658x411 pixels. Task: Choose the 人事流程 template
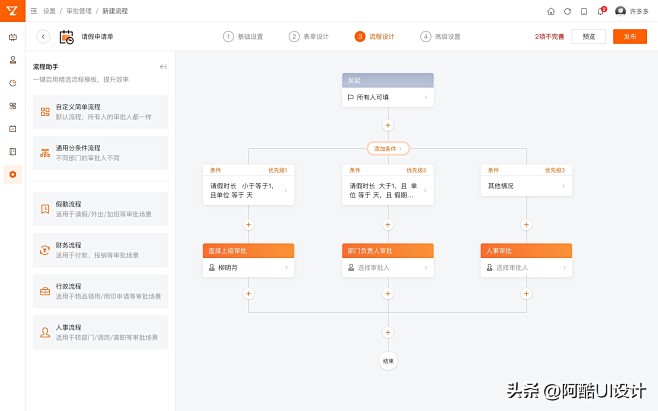click(100, 332)
